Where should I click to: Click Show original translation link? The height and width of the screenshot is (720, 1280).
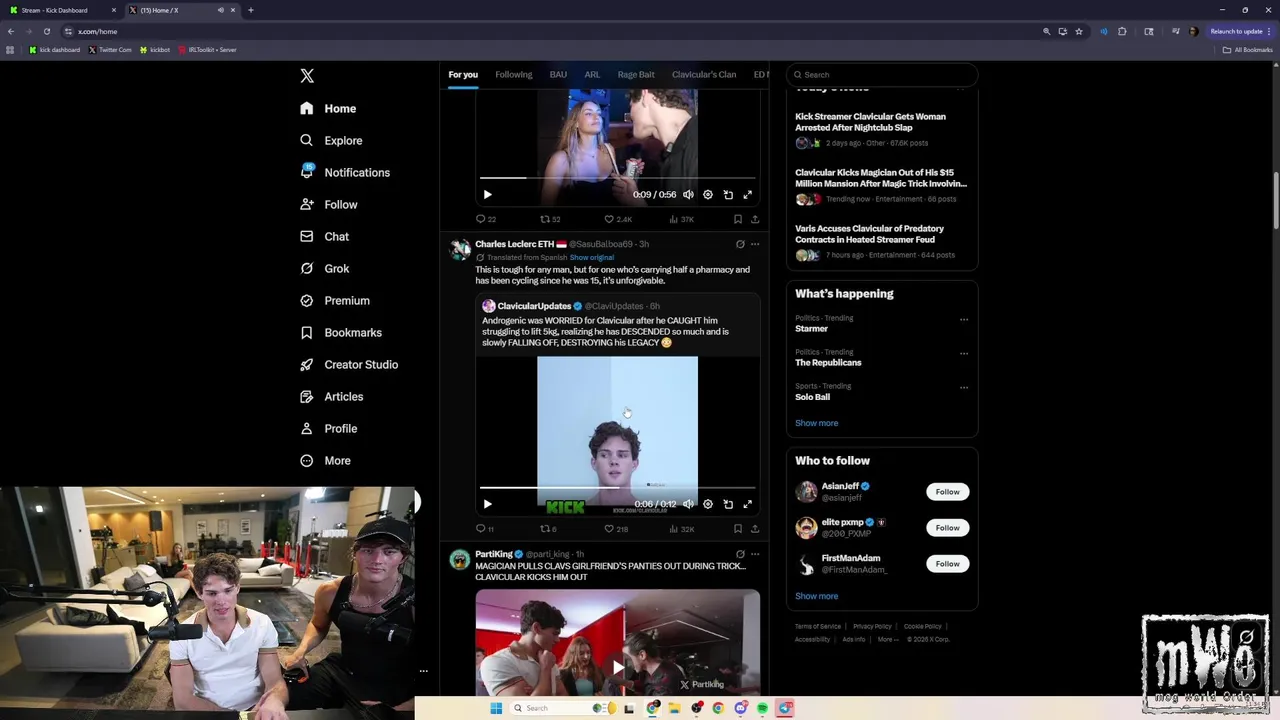coord(592,258)
